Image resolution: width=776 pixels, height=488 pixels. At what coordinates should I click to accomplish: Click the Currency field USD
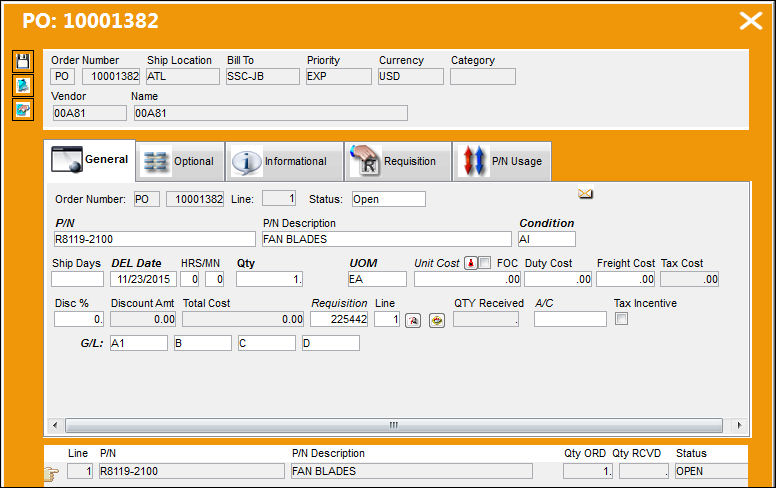[411, 76]
